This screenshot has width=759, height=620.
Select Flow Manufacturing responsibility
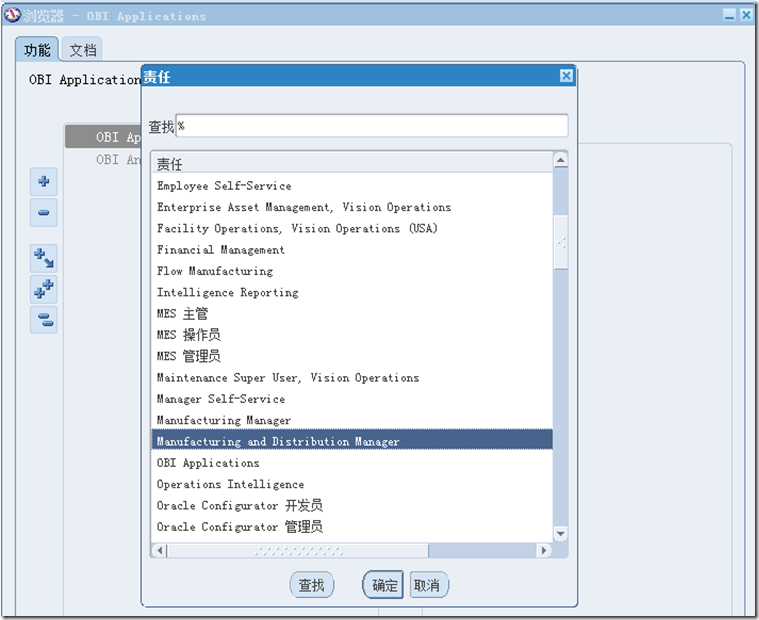pyautogui.click(x=352, y=271)
